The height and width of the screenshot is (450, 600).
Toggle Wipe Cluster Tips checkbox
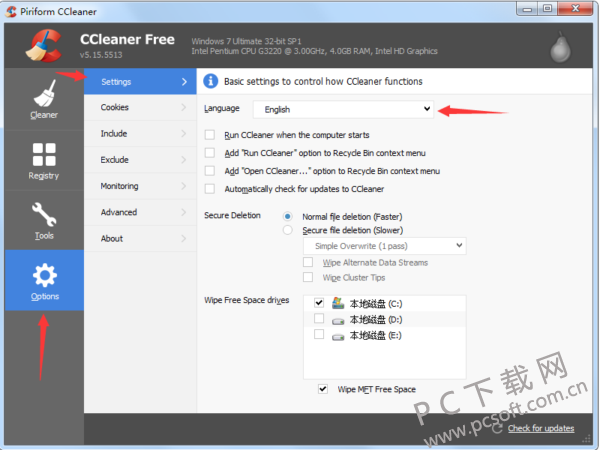(x=308, y=277)
